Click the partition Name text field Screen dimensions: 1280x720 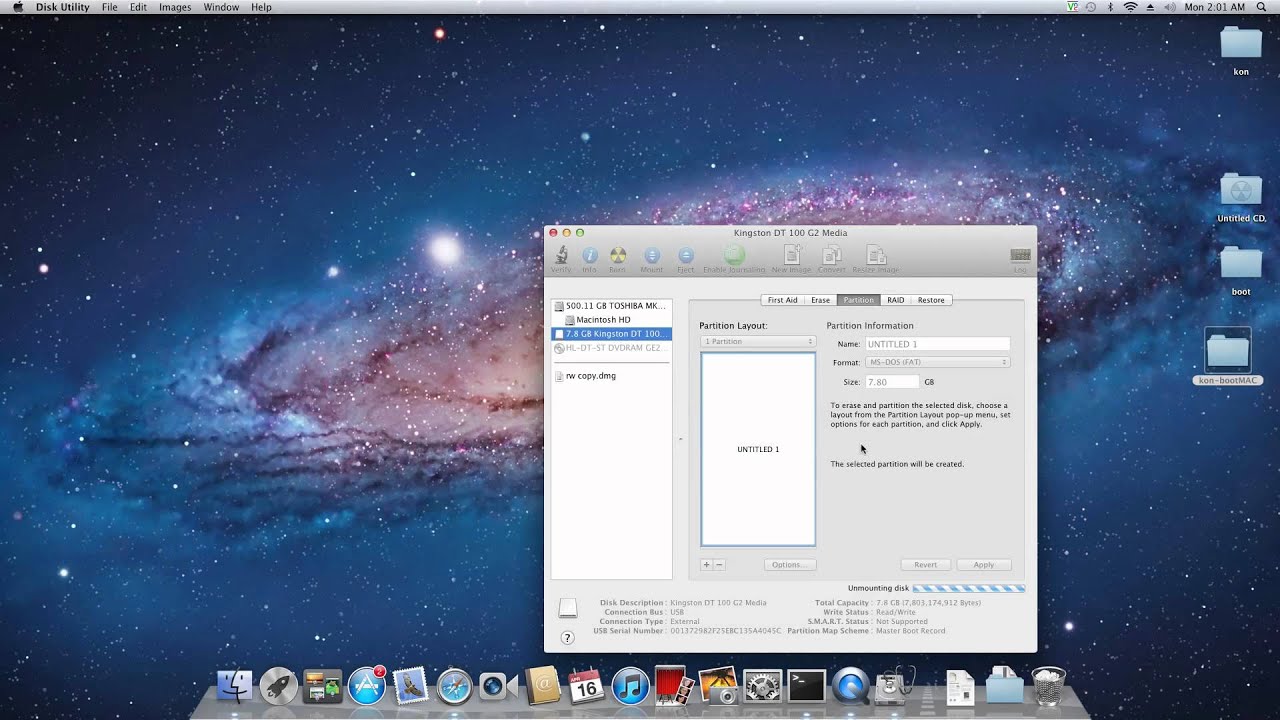(x=937, y=344)
